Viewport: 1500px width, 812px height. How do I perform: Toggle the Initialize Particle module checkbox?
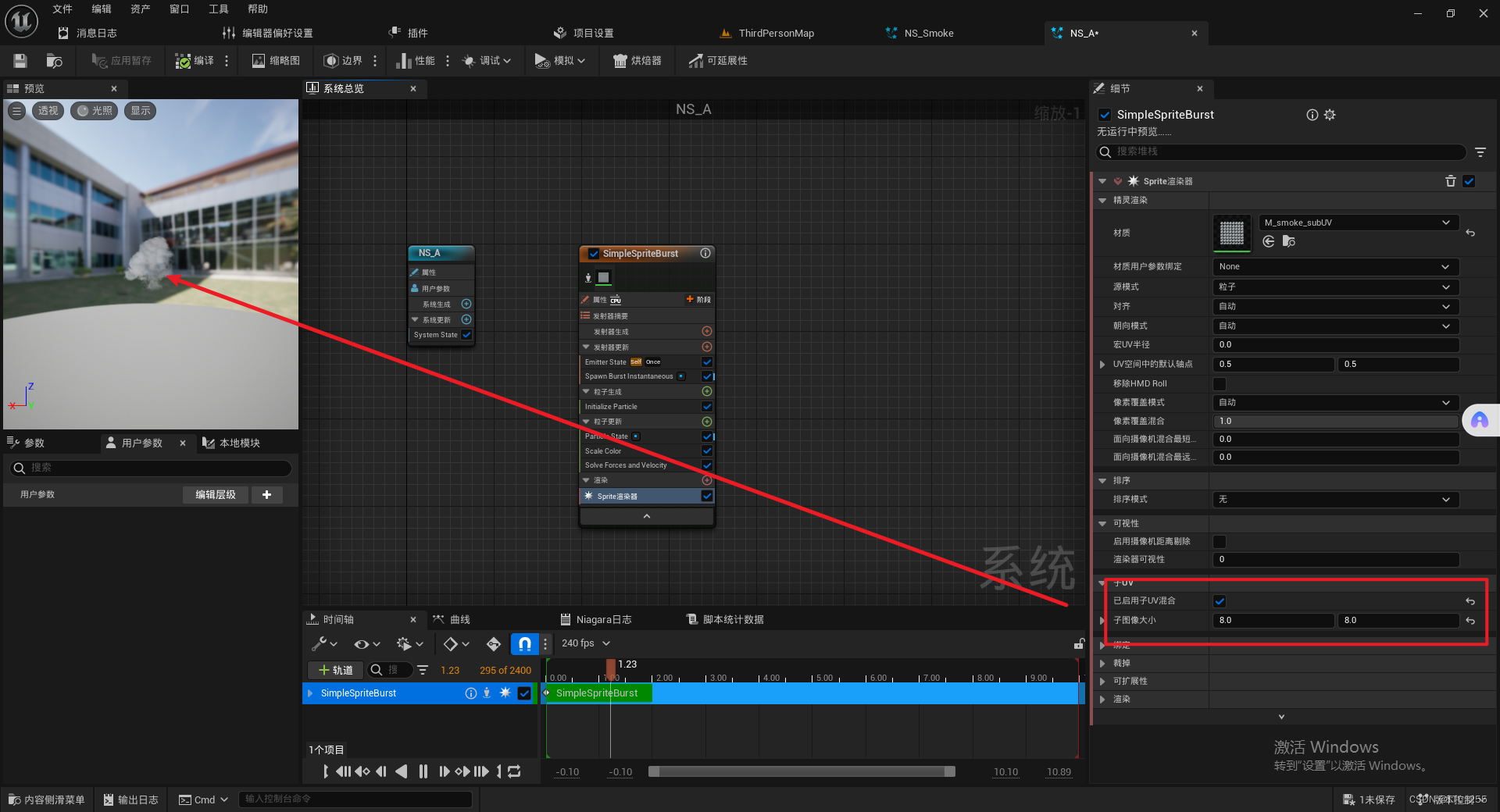707,407
